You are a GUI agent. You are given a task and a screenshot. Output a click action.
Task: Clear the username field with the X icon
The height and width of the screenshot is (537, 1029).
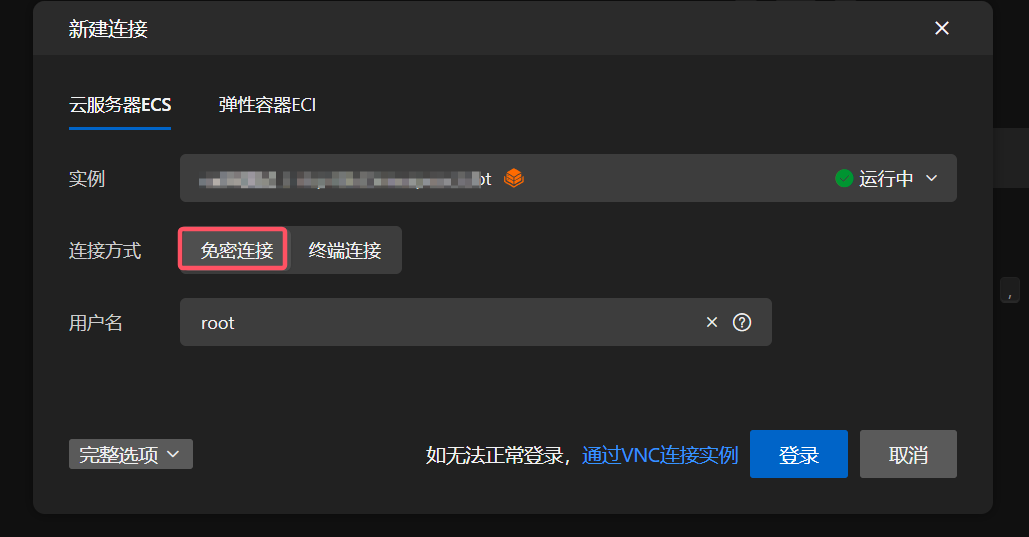[x=712, y=322]
